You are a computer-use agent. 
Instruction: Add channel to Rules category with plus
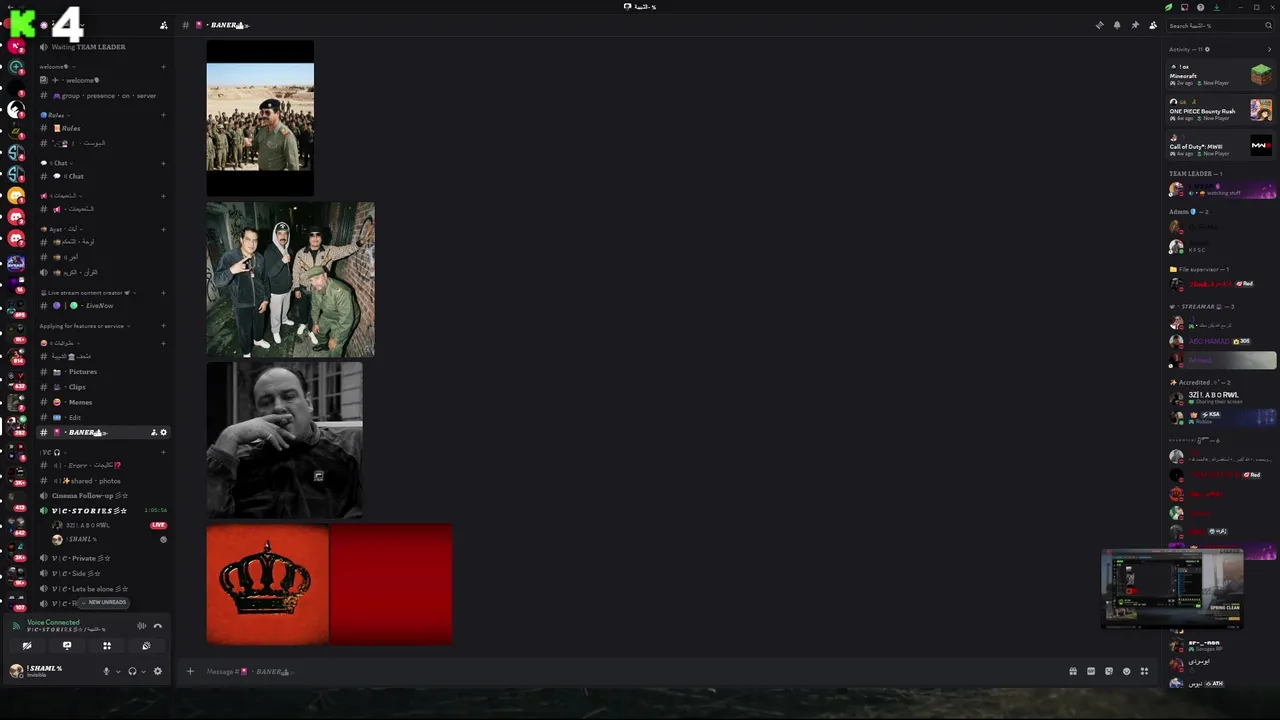pos(163,115)
